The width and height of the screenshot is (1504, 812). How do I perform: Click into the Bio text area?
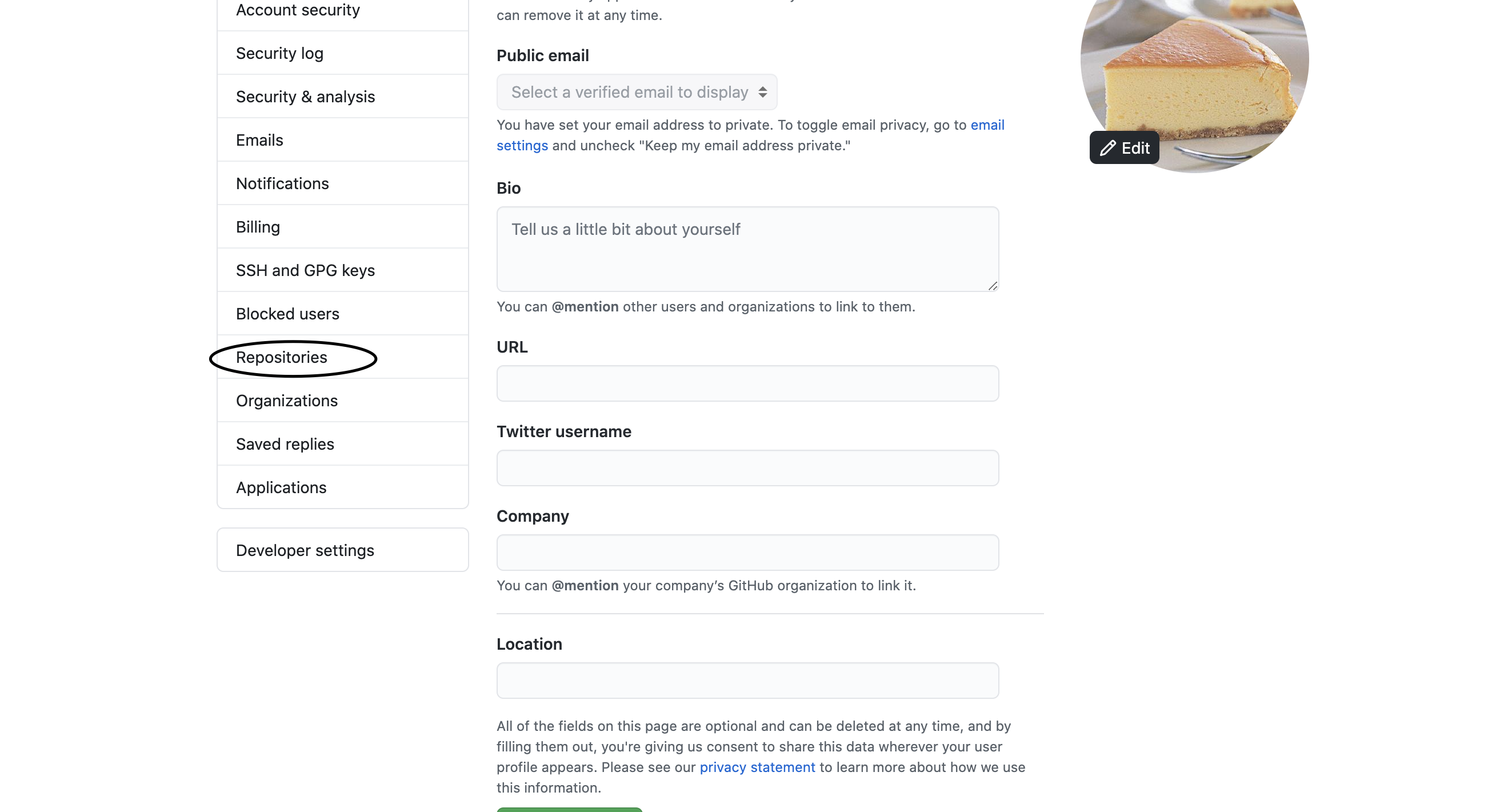point(747,249)
